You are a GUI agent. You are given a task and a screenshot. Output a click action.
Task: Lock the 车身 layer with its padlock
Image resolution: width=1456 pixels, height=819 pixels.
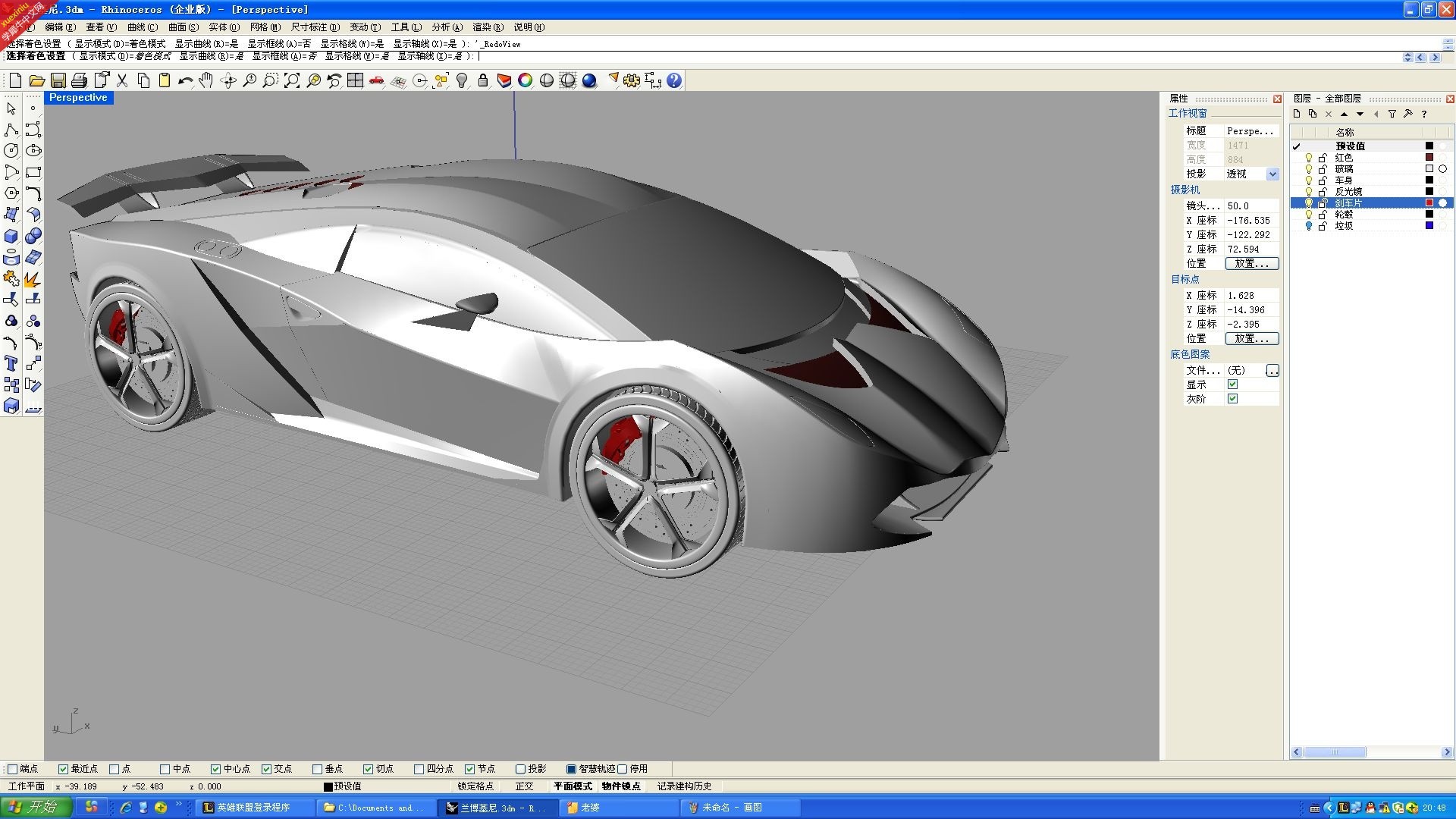pos(1323,180)
